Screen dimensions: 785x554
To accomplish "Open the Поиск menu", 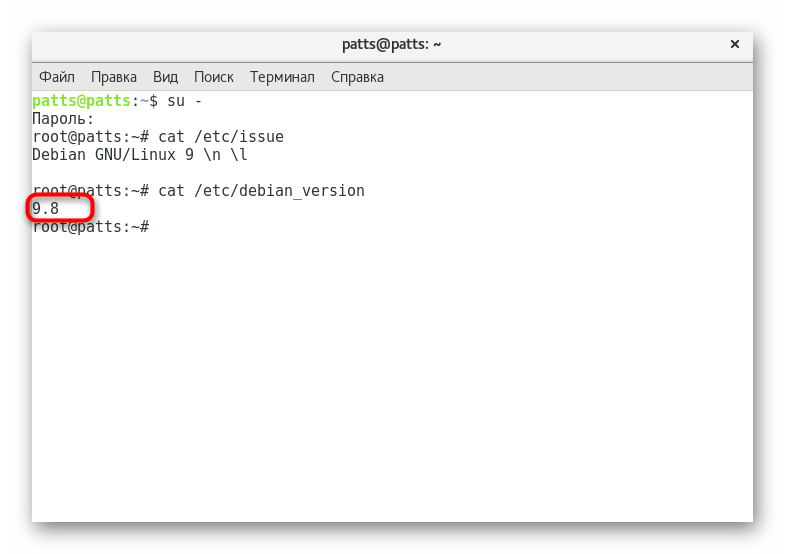I will tap(214, 77).
